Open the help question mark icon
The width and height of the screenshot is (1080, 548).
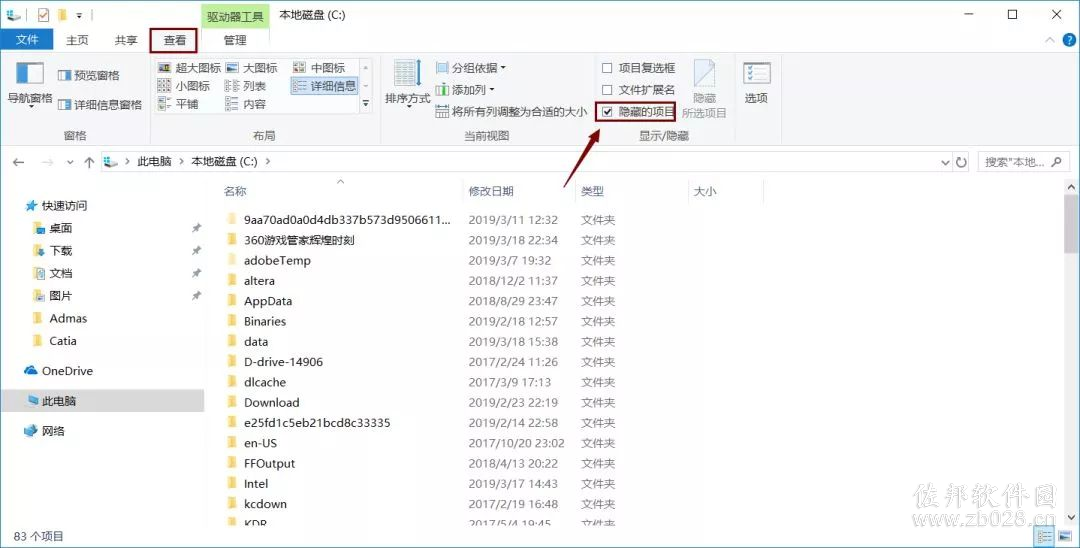pyautogui.click(x=1069, y=40)
